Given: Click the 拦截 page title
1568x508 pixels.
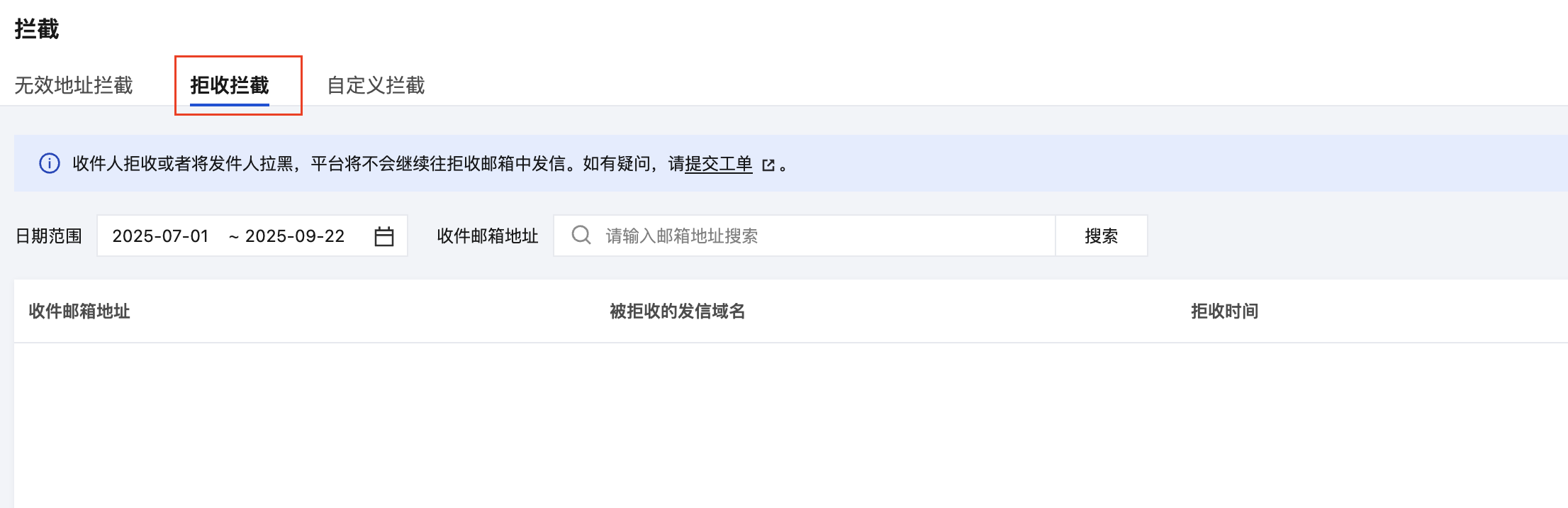Looking at the screenshot, I should (x=37, y=29).
